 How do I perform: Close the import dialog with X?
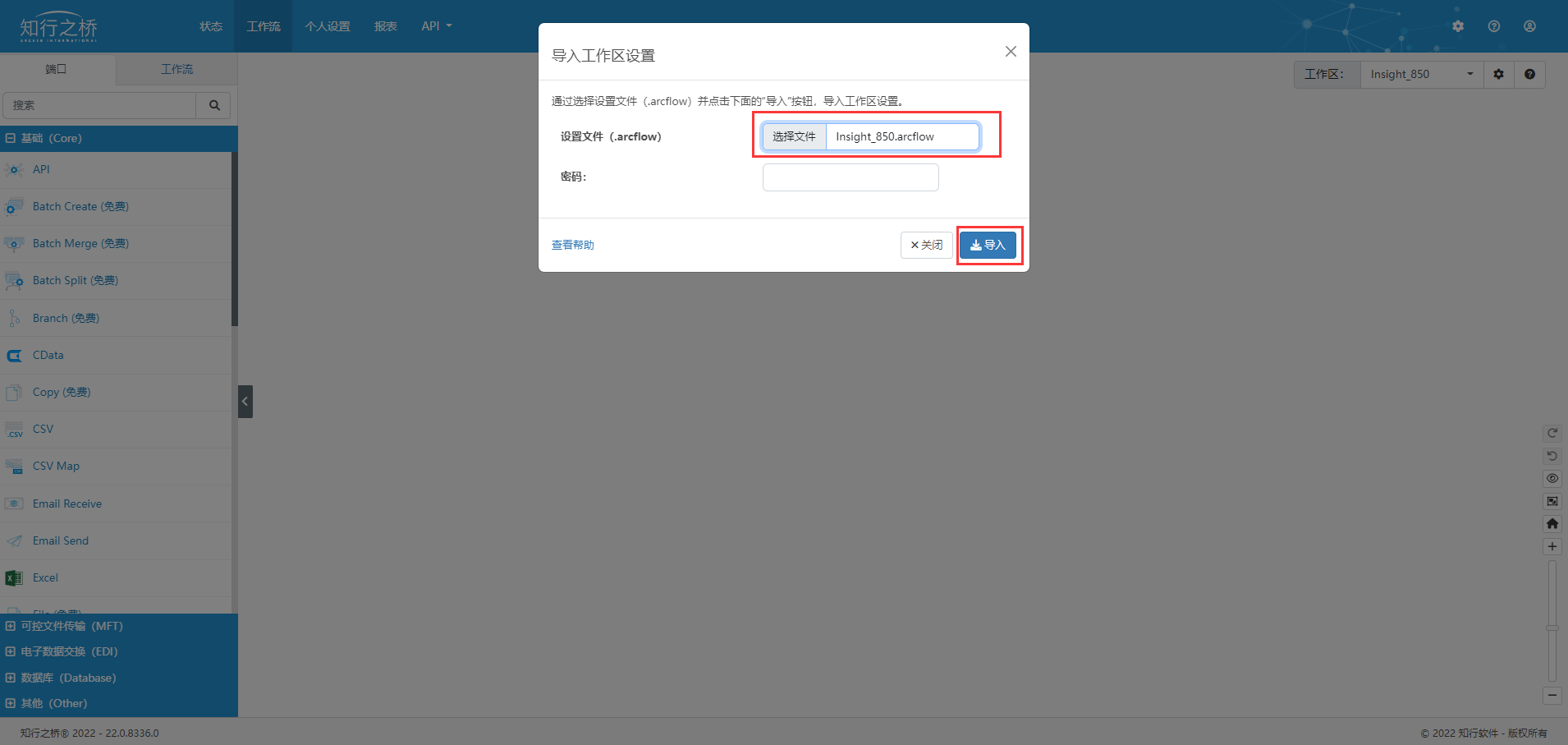pos(1011,52)
